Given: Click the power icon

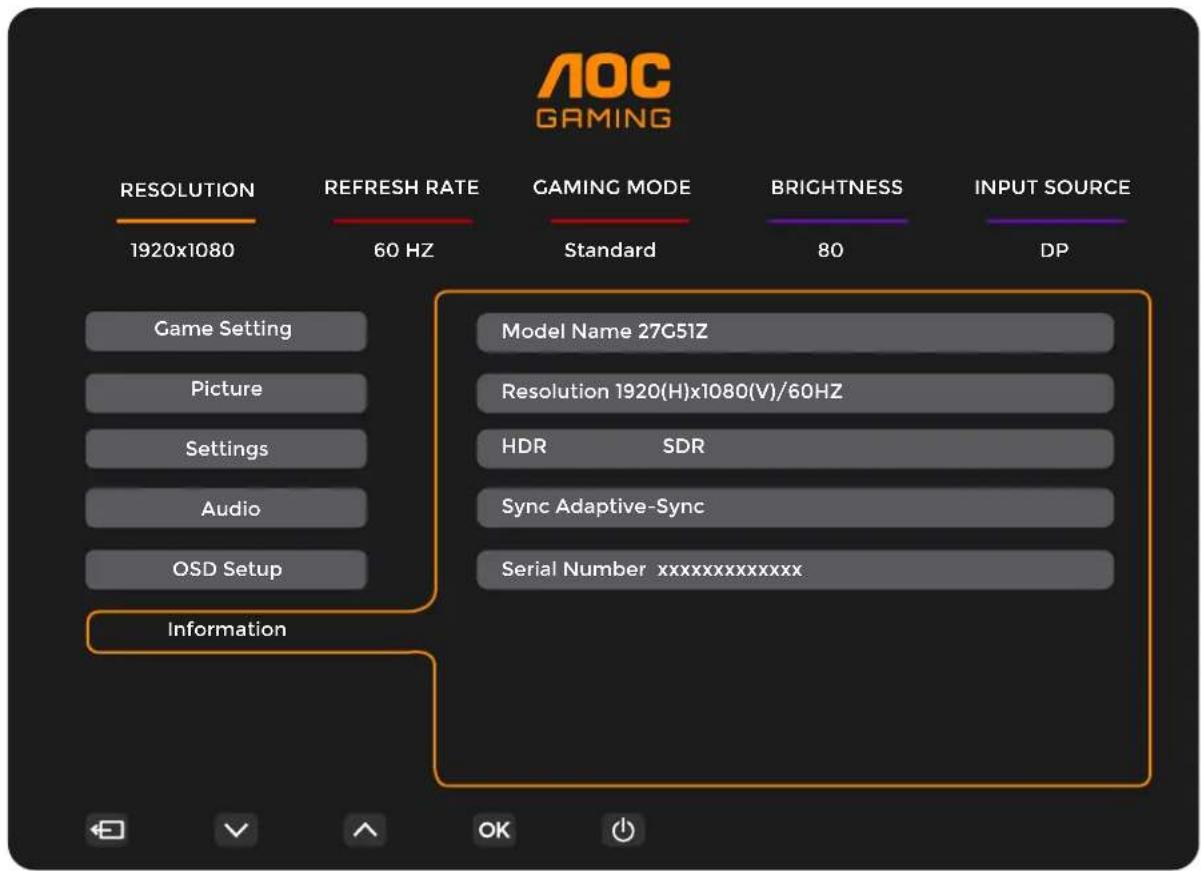Looking at the screenshot, I should pos(623,830).
